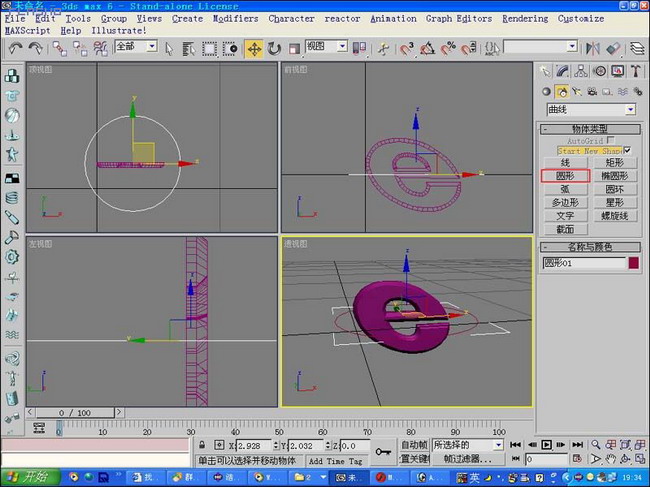Activate the Select and Move tool
The height and width of the screenshot is (487, 650).
pos(254,49)
